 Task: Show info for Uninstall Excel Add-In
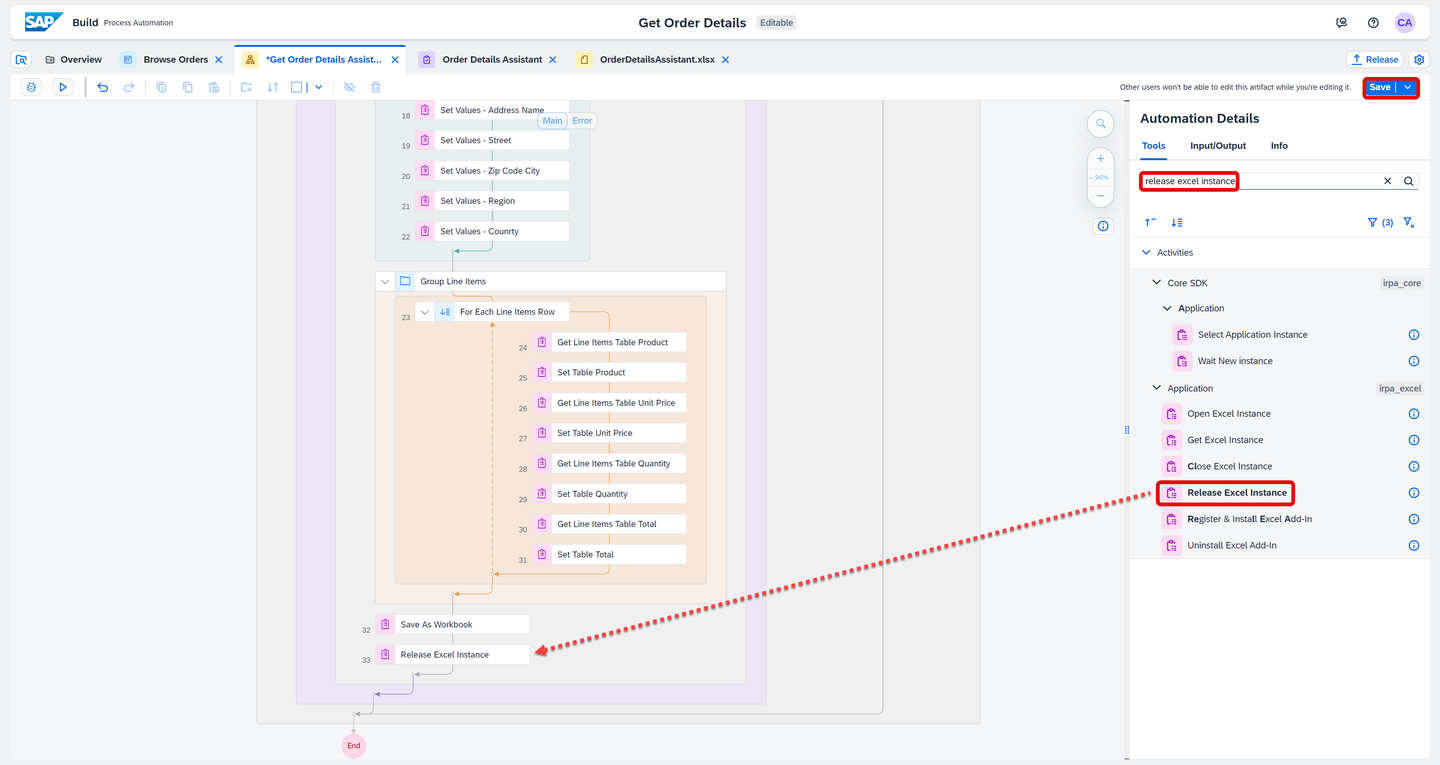tap(1414, 546)
